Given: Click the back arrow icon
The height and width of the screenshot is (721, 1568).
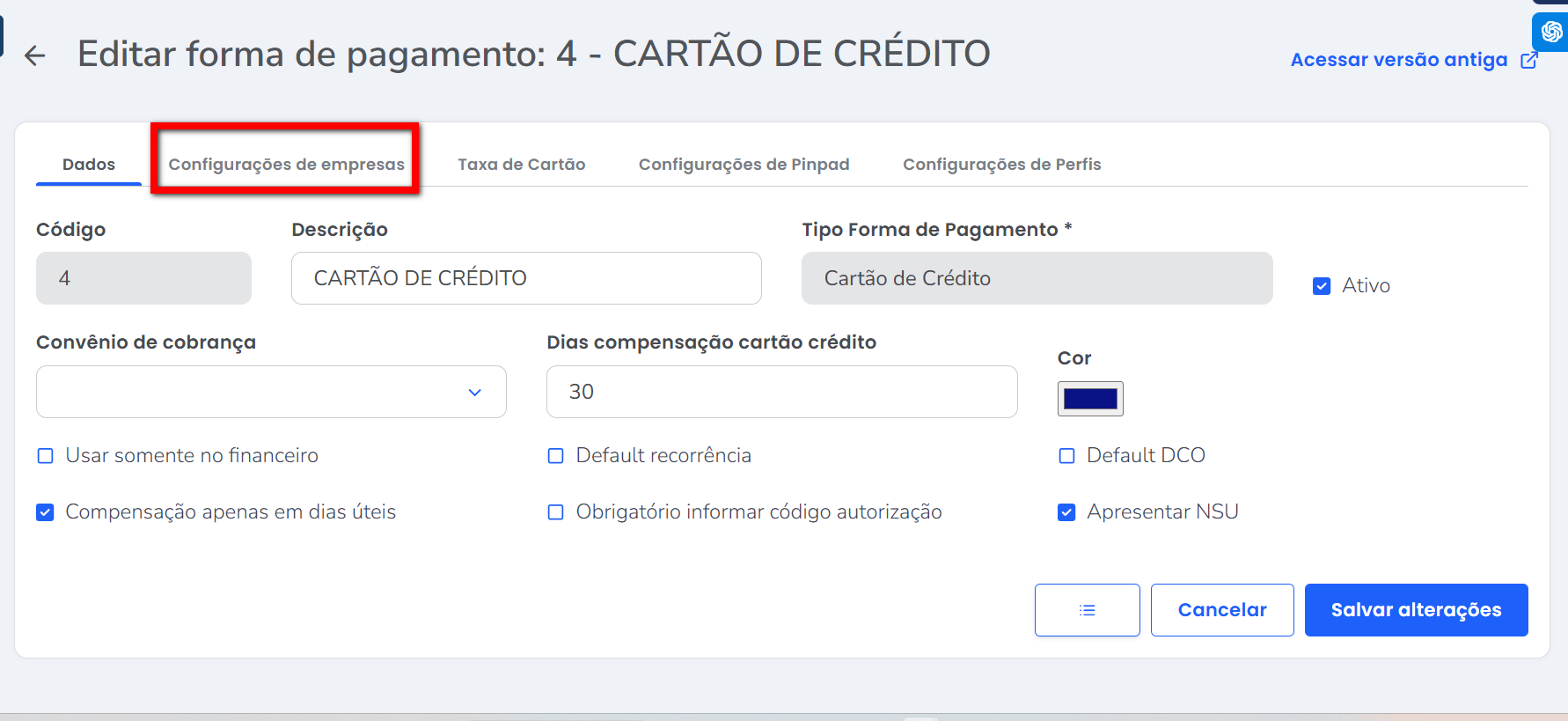Looking at the screenshot, I should pos(34,55).
